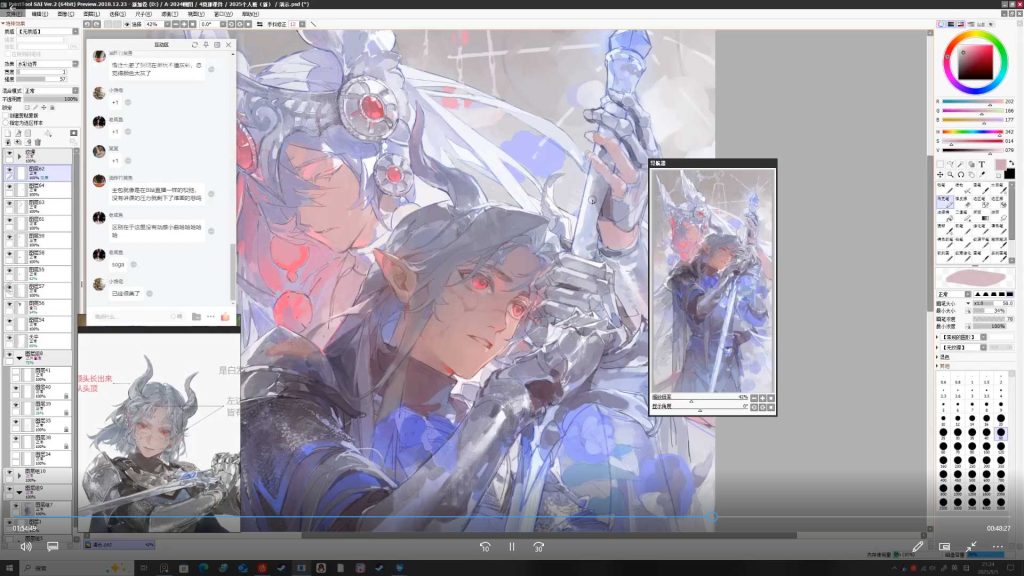Click the delete layer trash icon
The image size is (1024, 576).
(37, 142)
